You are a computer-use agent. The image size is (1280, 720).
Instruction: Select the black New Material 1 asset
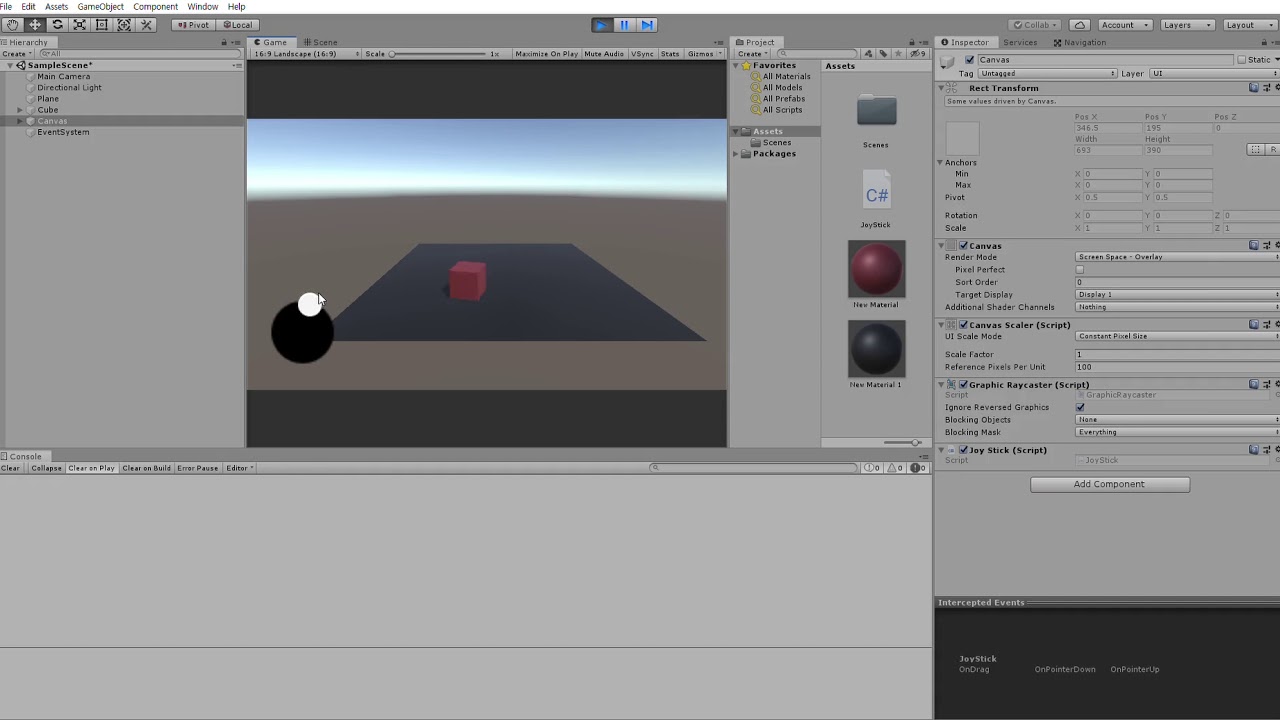tap(876, 350)
